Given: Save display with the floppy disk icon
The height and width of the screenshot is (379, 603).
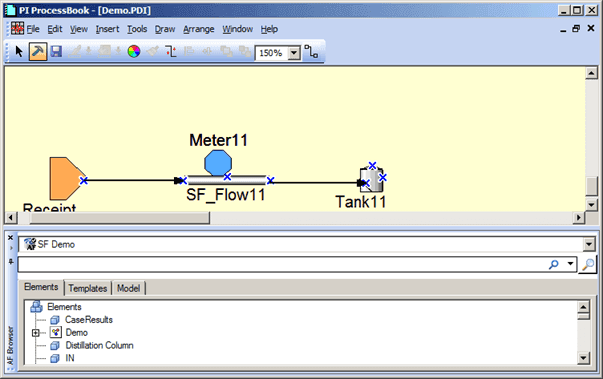Looking at the screenshot, I should coord(56,51).
